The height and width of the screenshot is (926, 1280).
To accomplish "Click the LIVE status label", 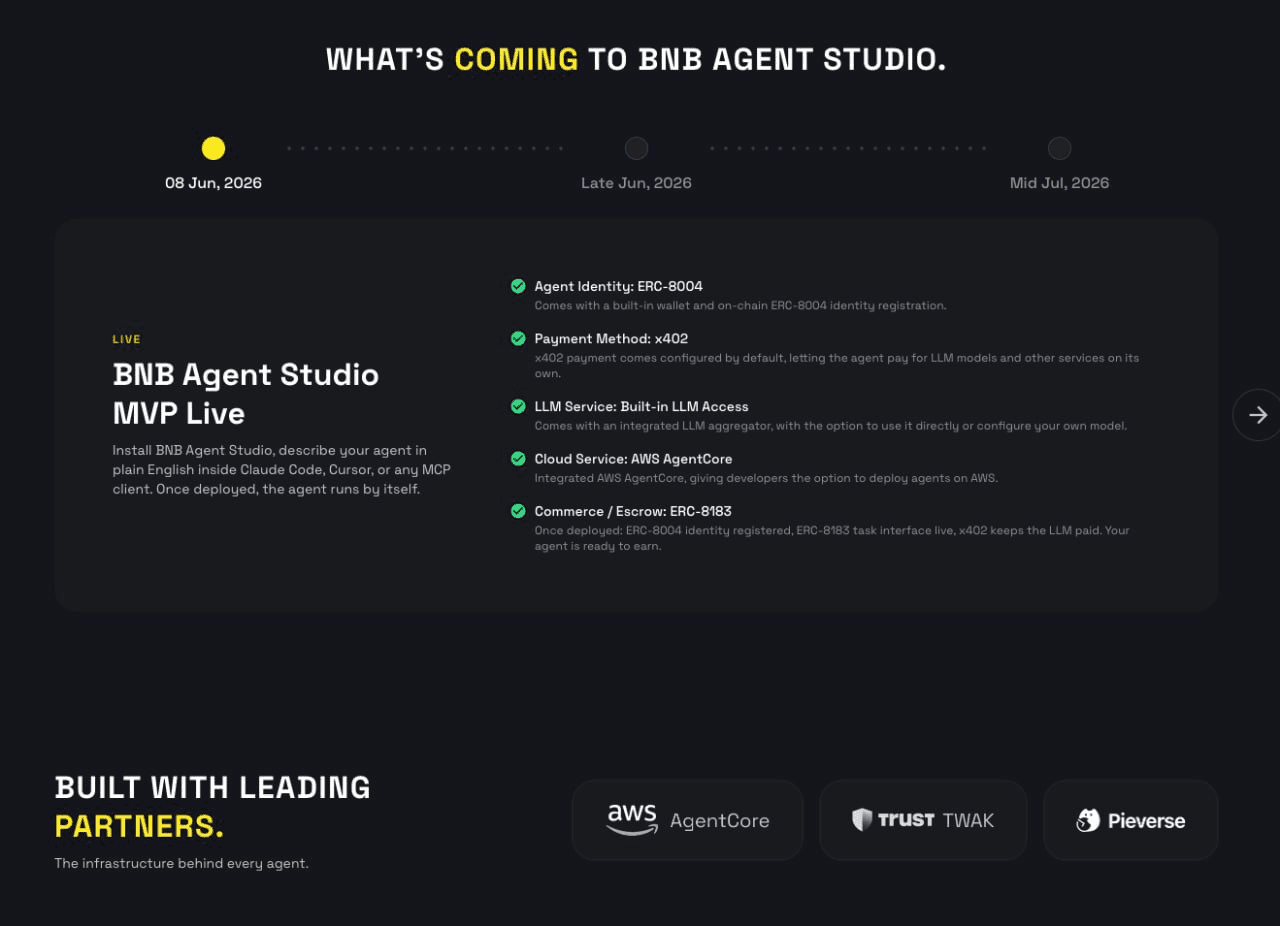I will (x=127, y=339).
